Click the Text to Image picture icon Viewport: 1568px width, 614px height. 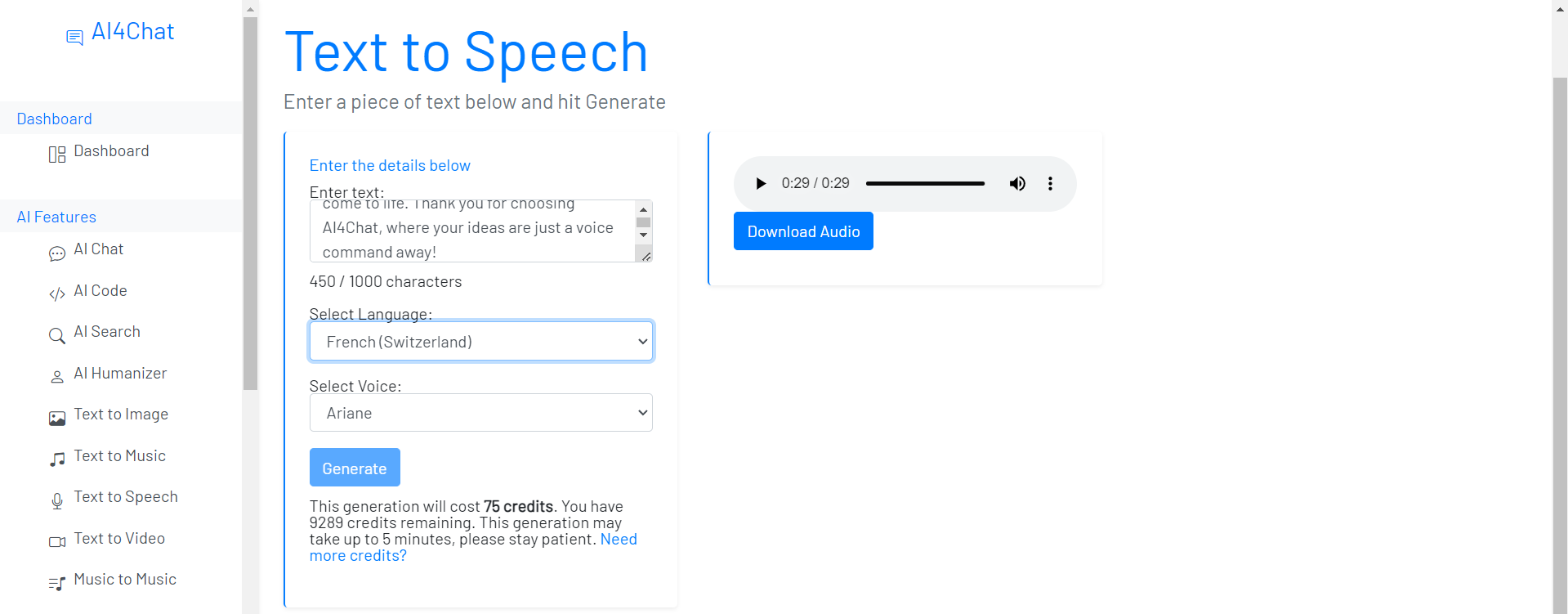click(57, 419)
